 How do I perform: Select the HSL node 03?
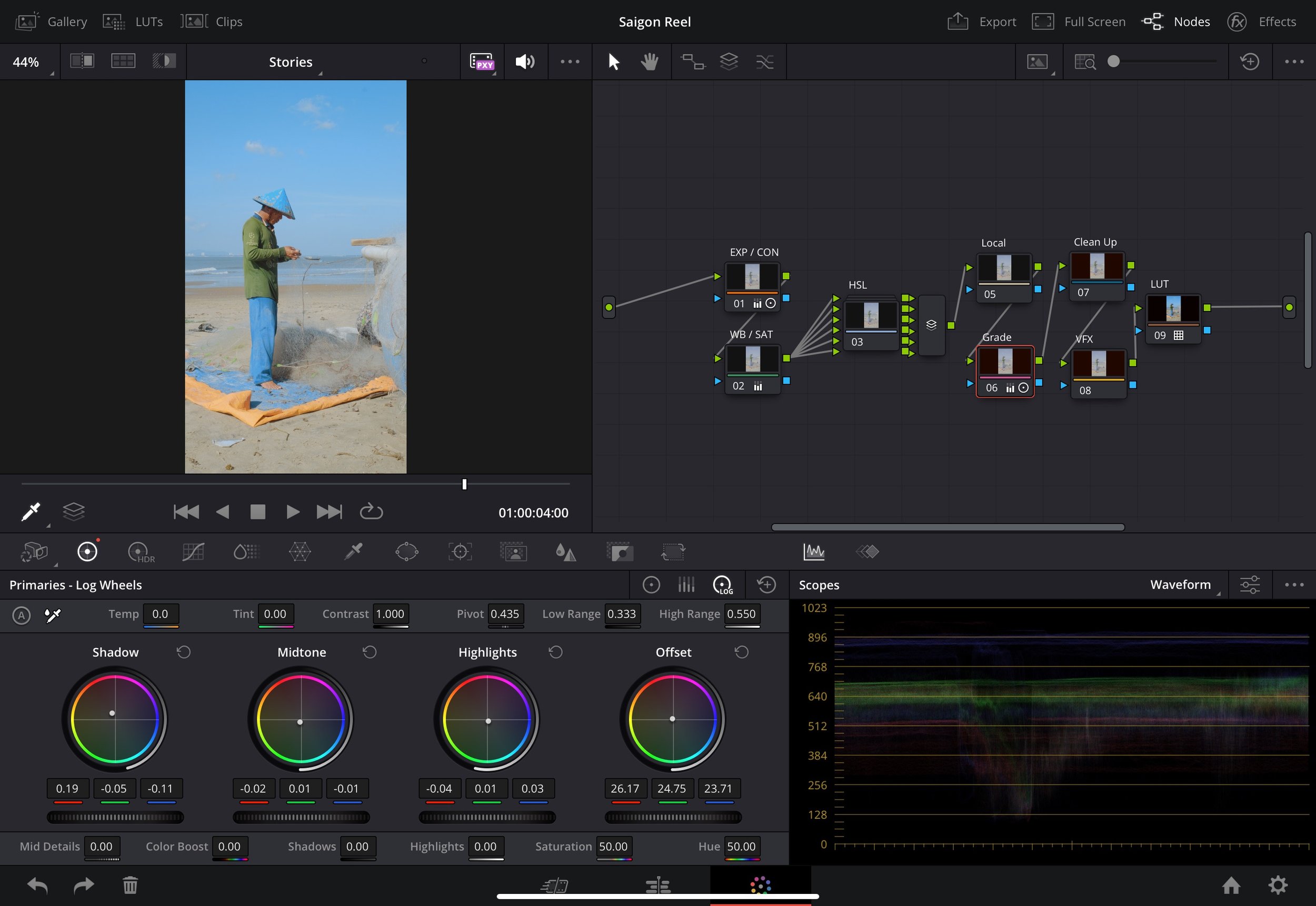(871, 324)
